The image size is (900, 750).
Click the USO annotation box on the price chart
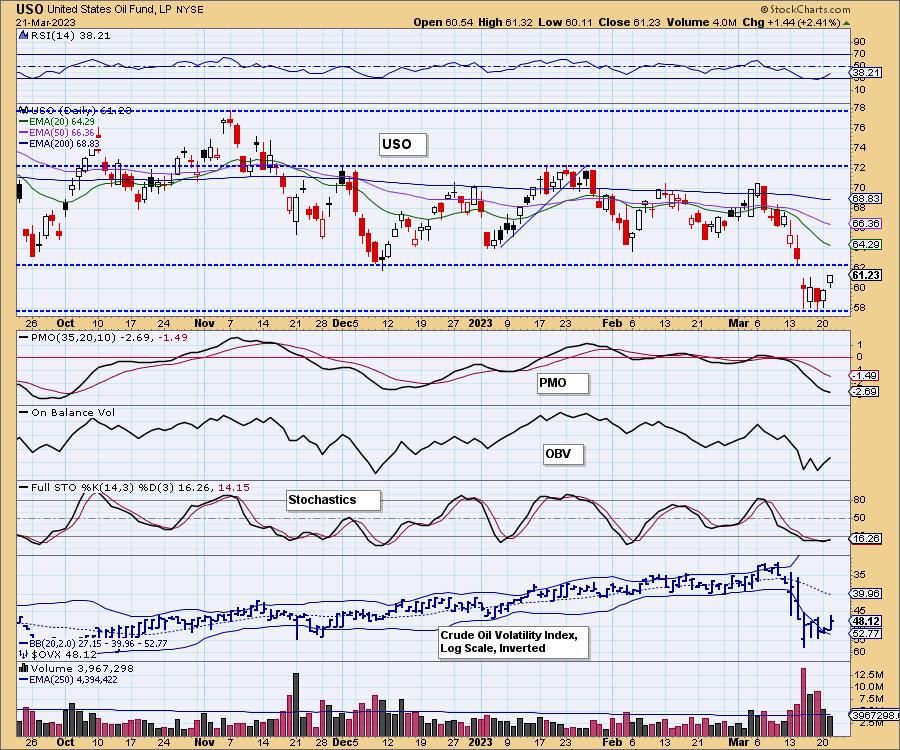pyautogui.click(x=403, y=144)
